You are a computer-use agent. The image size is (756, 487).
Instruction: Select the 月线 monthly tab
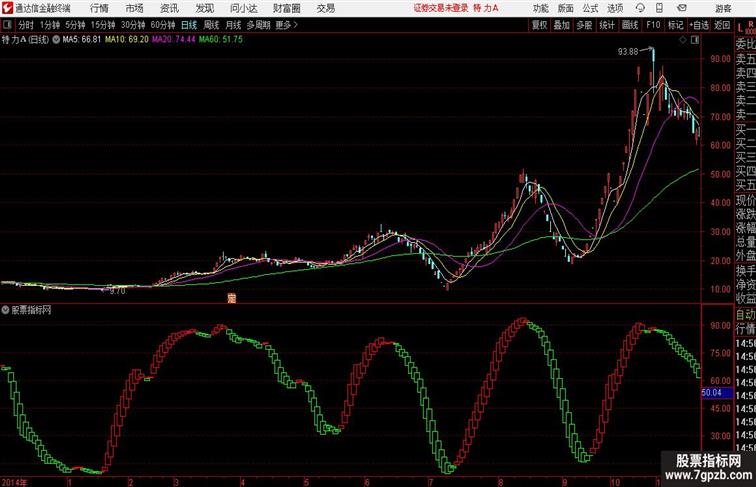(x=233, y=25)
